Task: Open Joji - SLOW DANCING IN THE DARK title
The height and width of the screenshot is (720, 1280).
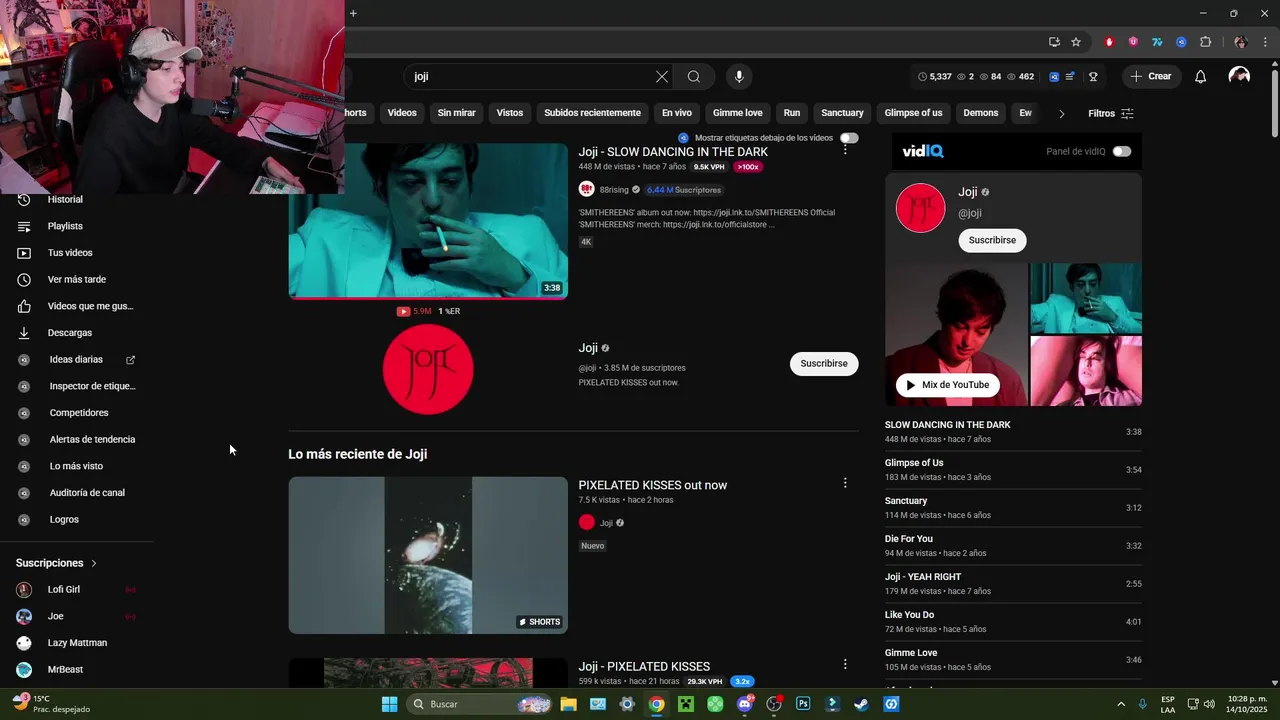Action: 673,152
